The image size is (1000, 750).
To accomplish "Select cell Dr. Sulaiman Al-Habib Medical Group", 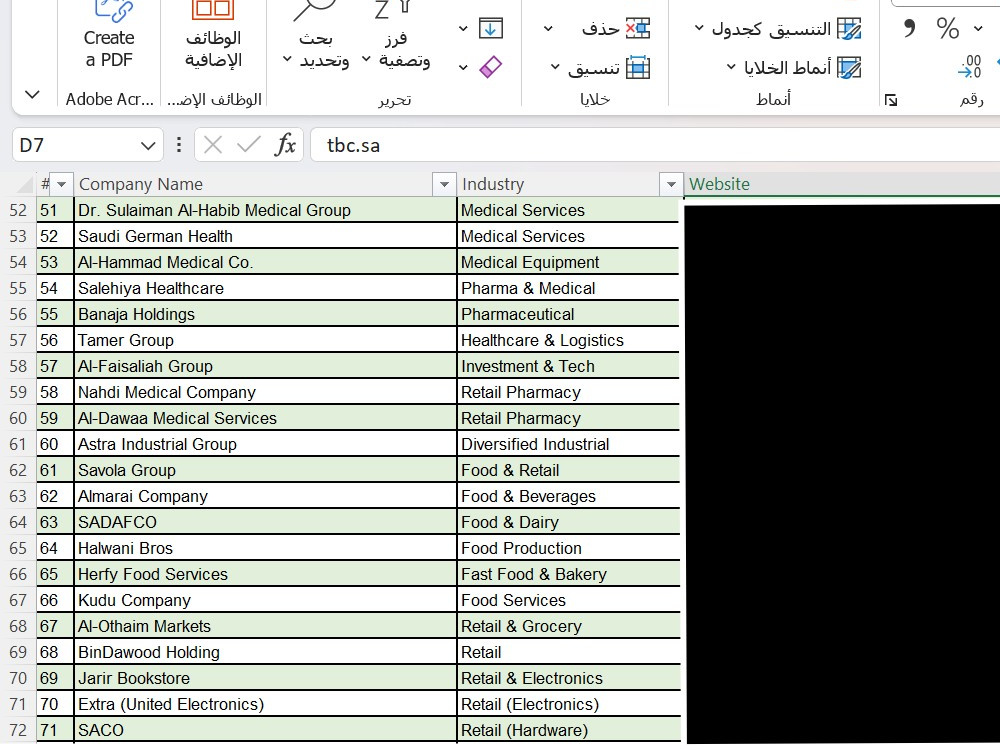I will pos(265,210).
